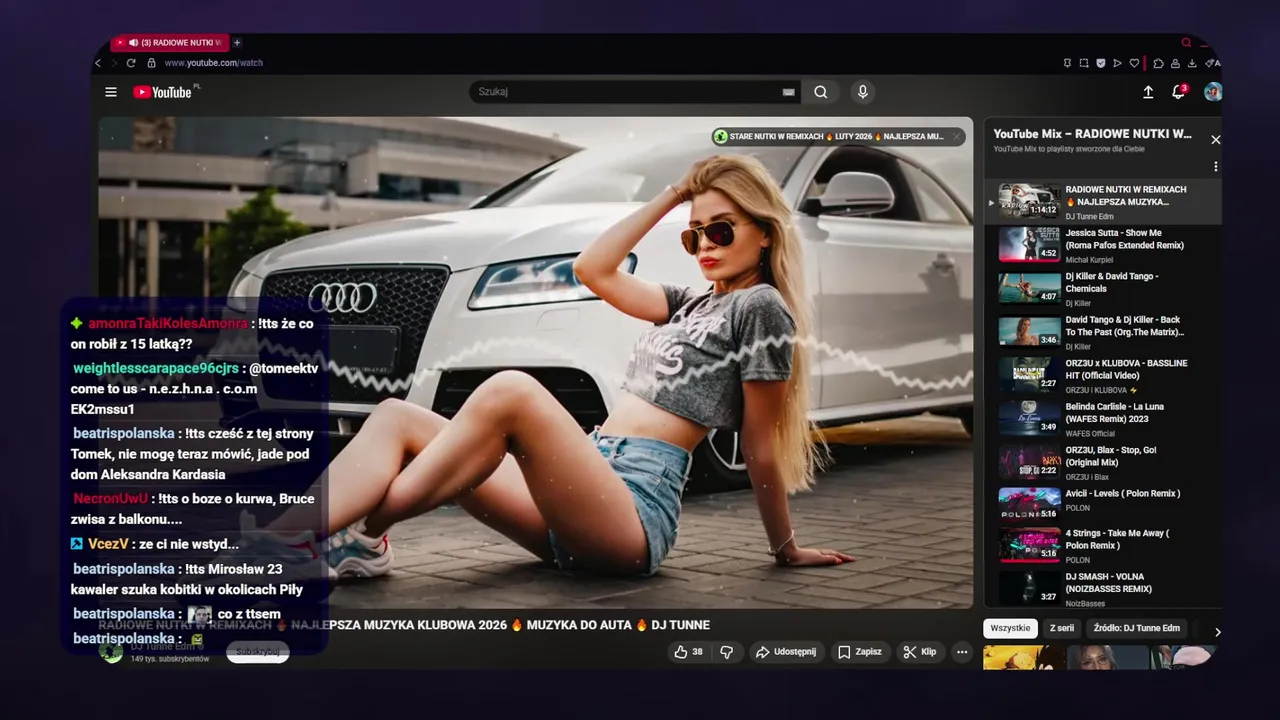The width and height of the screenshot is (1280, 720).
Task: Click chat user weightlesscarapace96cjrs
Action: point(156,368)
